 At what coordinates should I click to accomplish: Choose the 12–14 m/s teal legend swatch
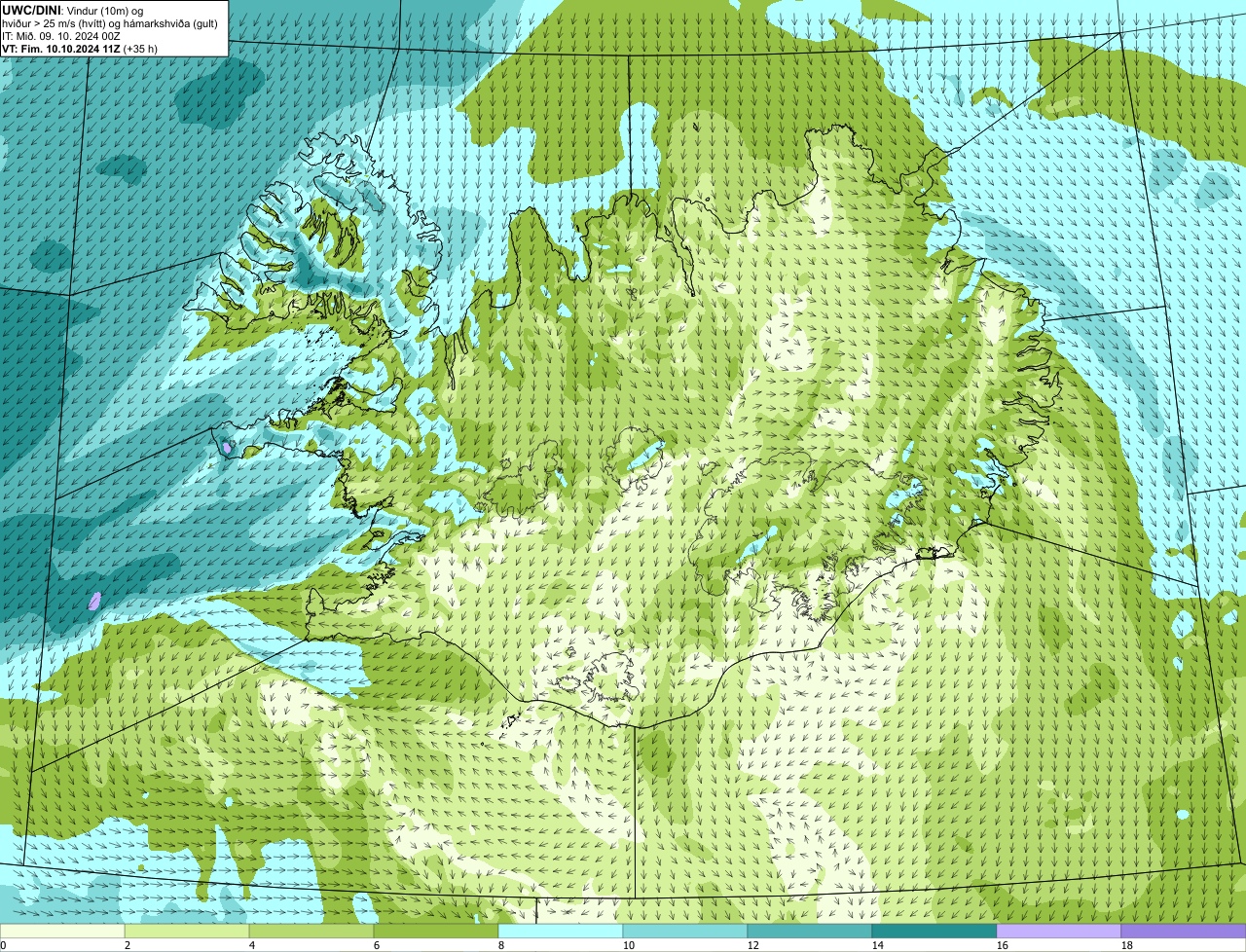(x=810, y=931)
